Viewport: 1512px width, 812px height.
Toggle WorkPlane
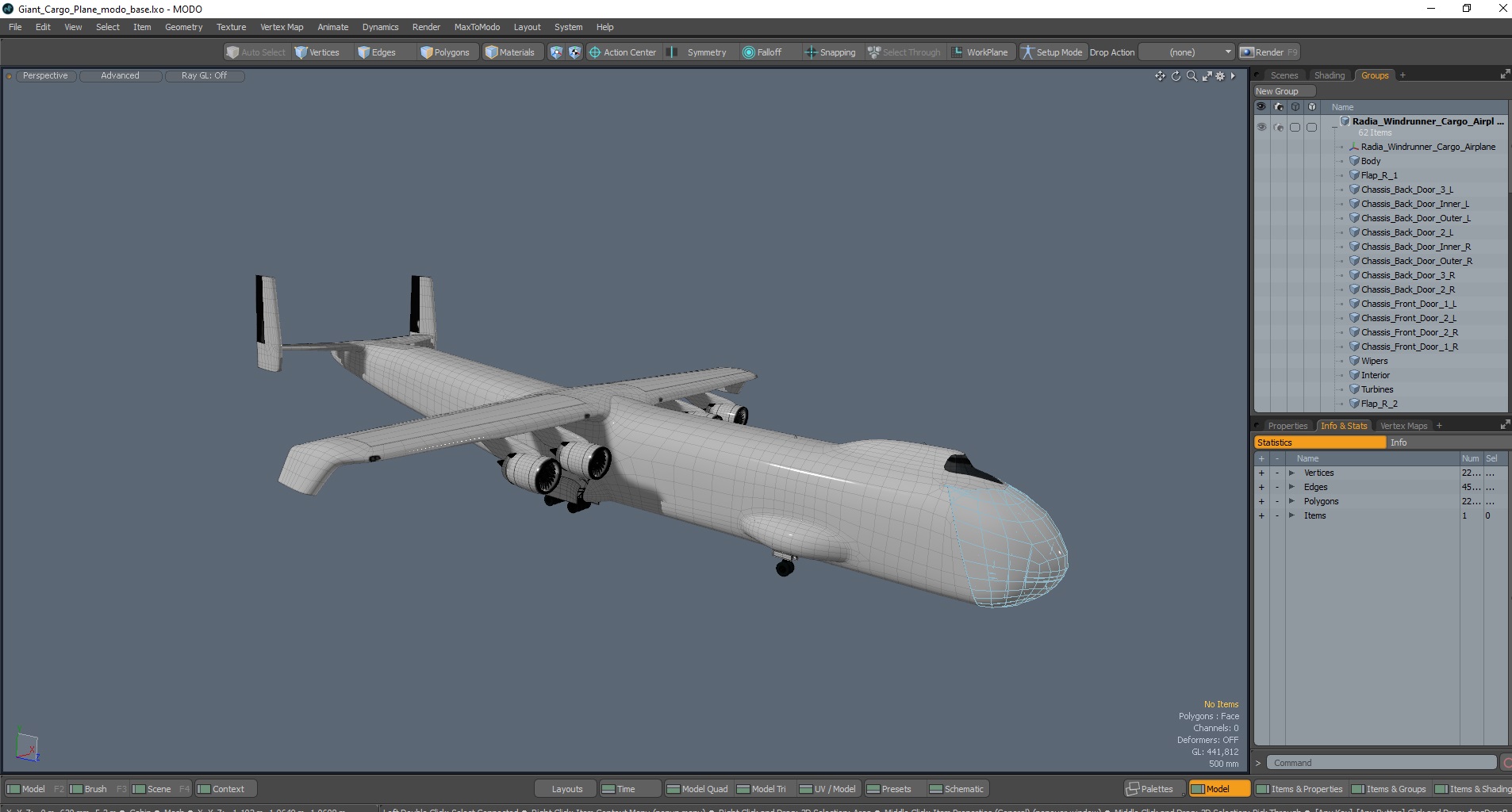[x=980, y=52]
